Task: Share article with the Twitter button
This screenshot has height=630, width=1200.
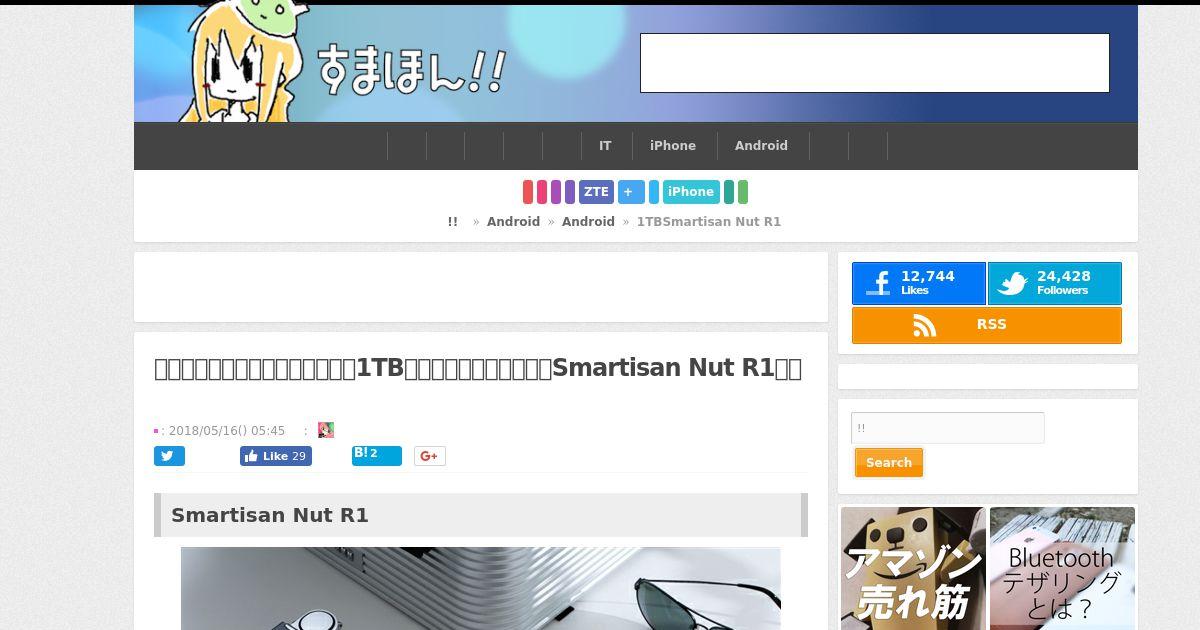Action: click(x=169, y=456)
